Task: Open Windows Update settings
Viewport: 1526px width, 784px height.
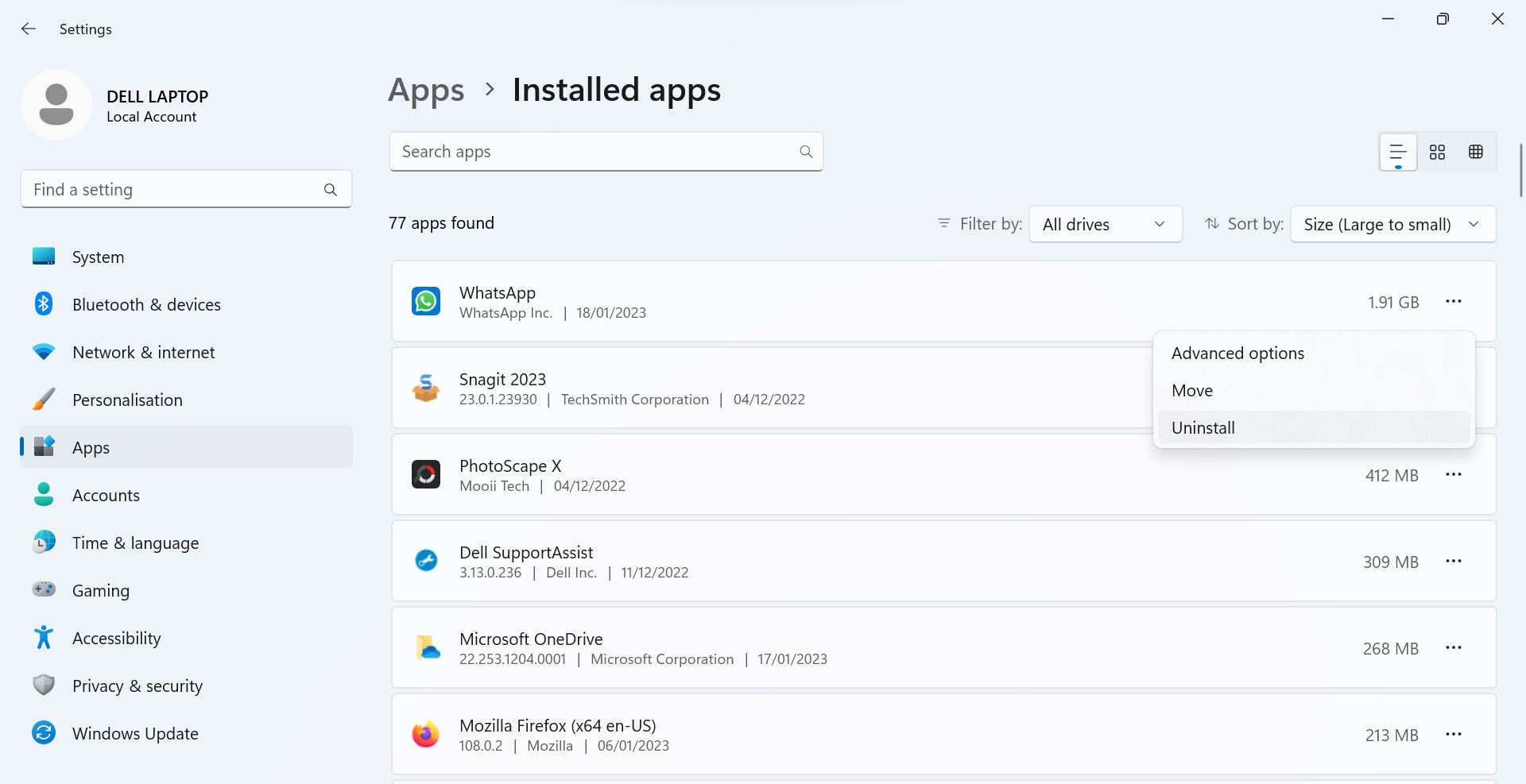Action: [187, 733]
